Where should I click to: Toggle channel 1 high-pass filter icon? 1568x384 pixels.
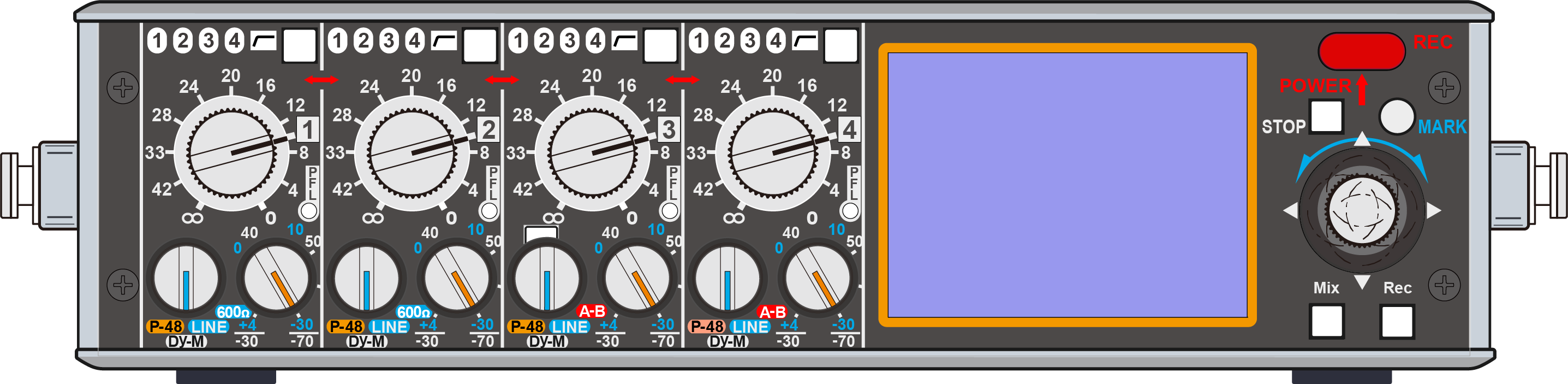264,41
